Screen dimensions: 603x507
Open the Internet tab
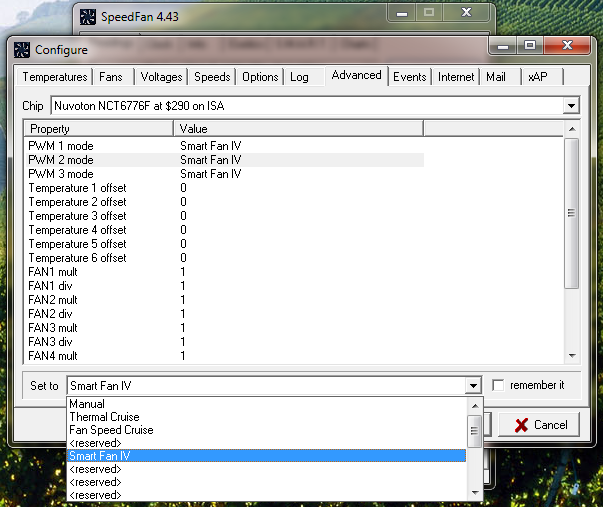tap(456, 77)
